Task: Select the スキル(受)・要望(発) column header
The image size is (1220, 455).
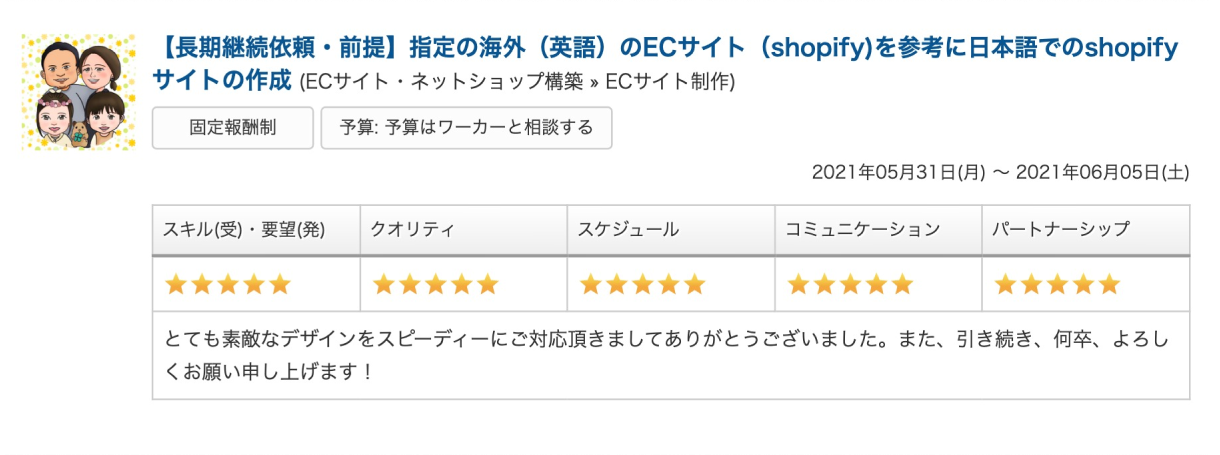Action: click(x=244, y=229)
